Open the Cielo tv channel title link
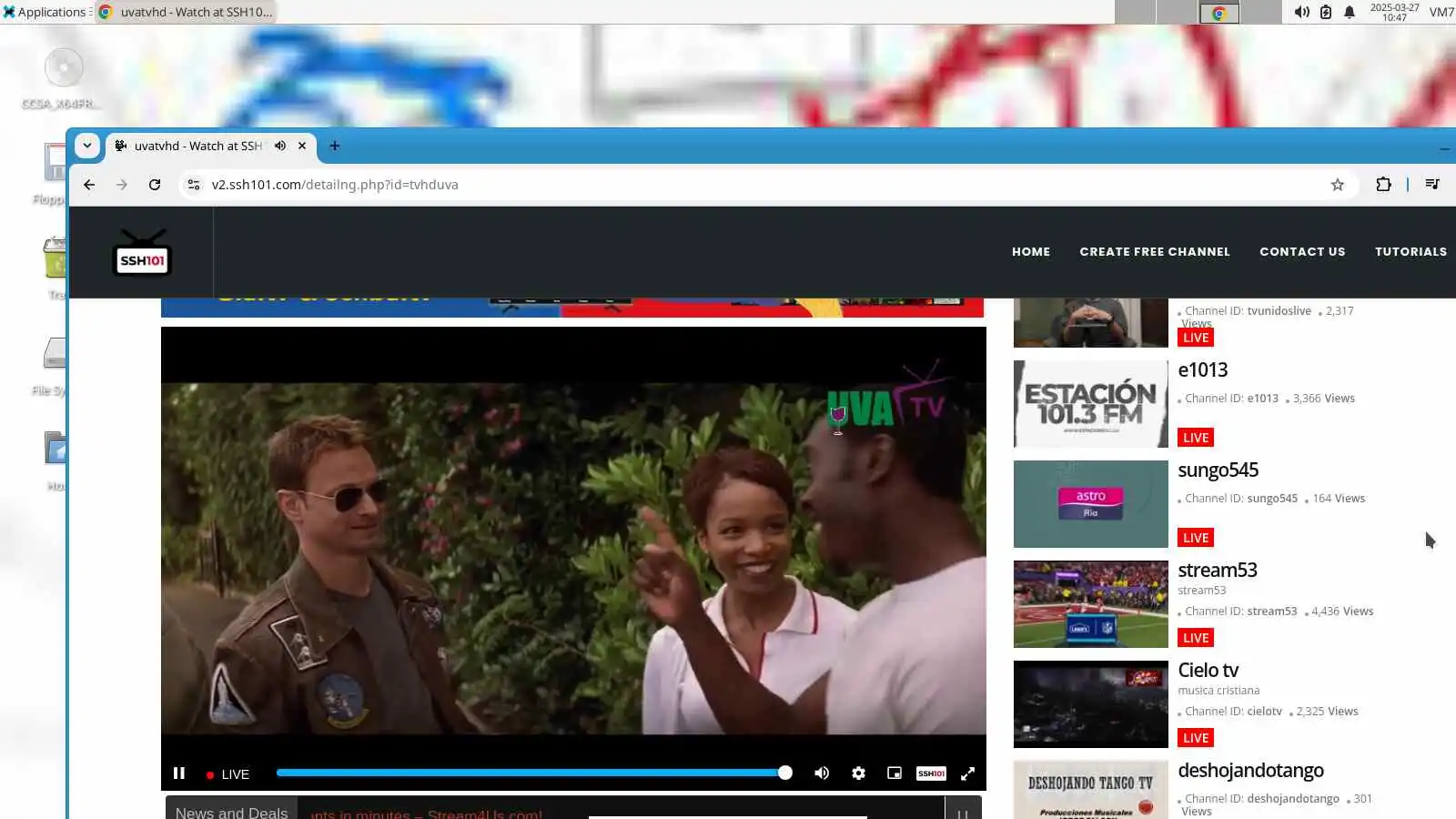 (x=1208, y=671)
